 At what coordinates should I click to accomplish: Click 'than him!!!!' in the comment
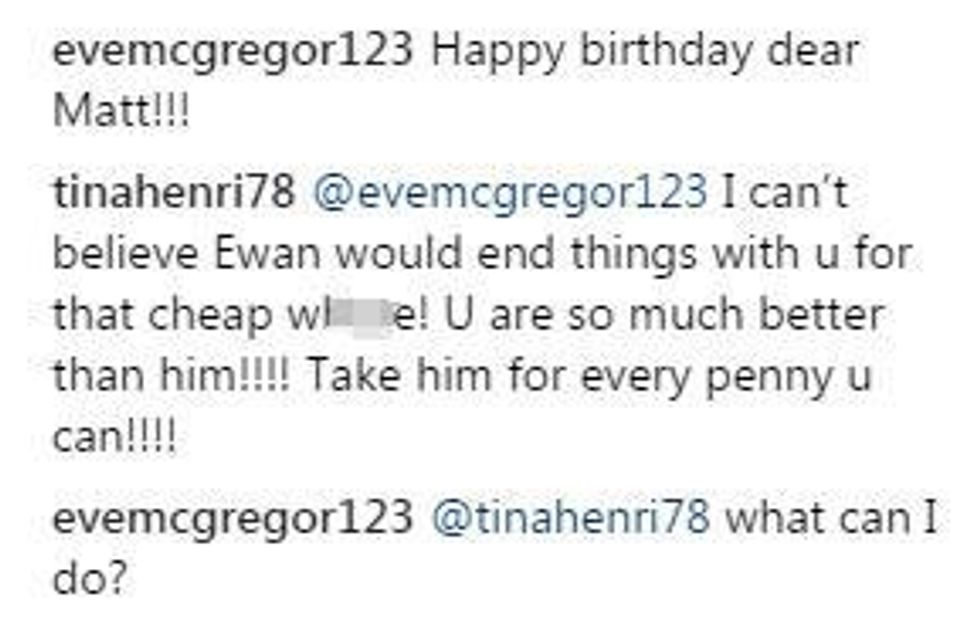tap(172, 376)
